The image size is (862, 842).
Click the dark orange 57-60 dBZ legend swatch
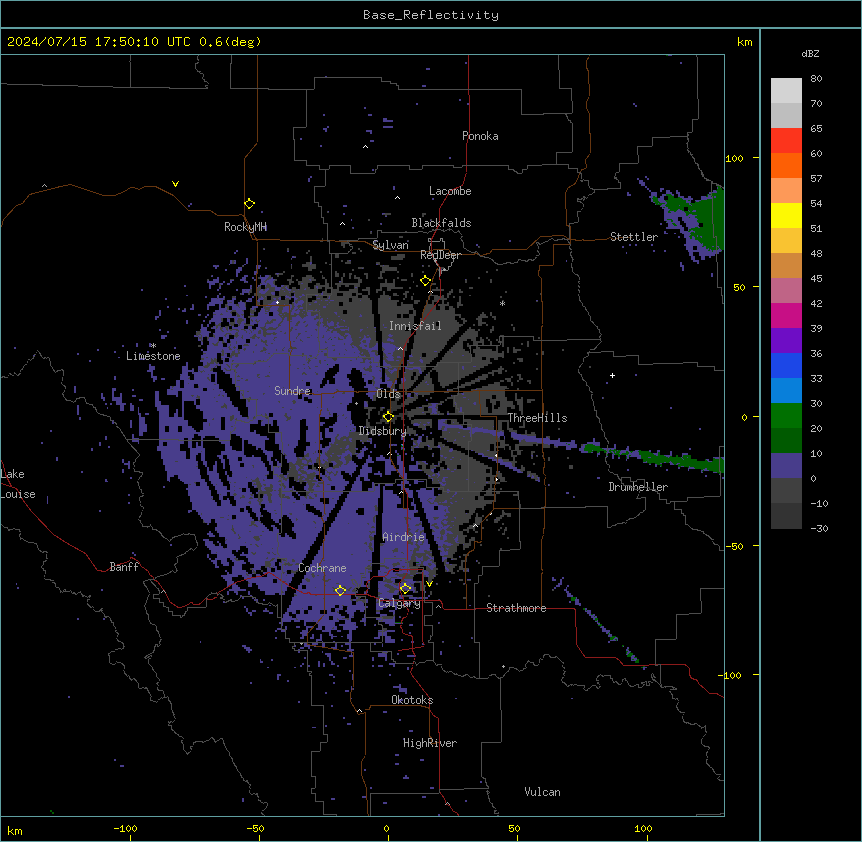[x=786, y=165]
